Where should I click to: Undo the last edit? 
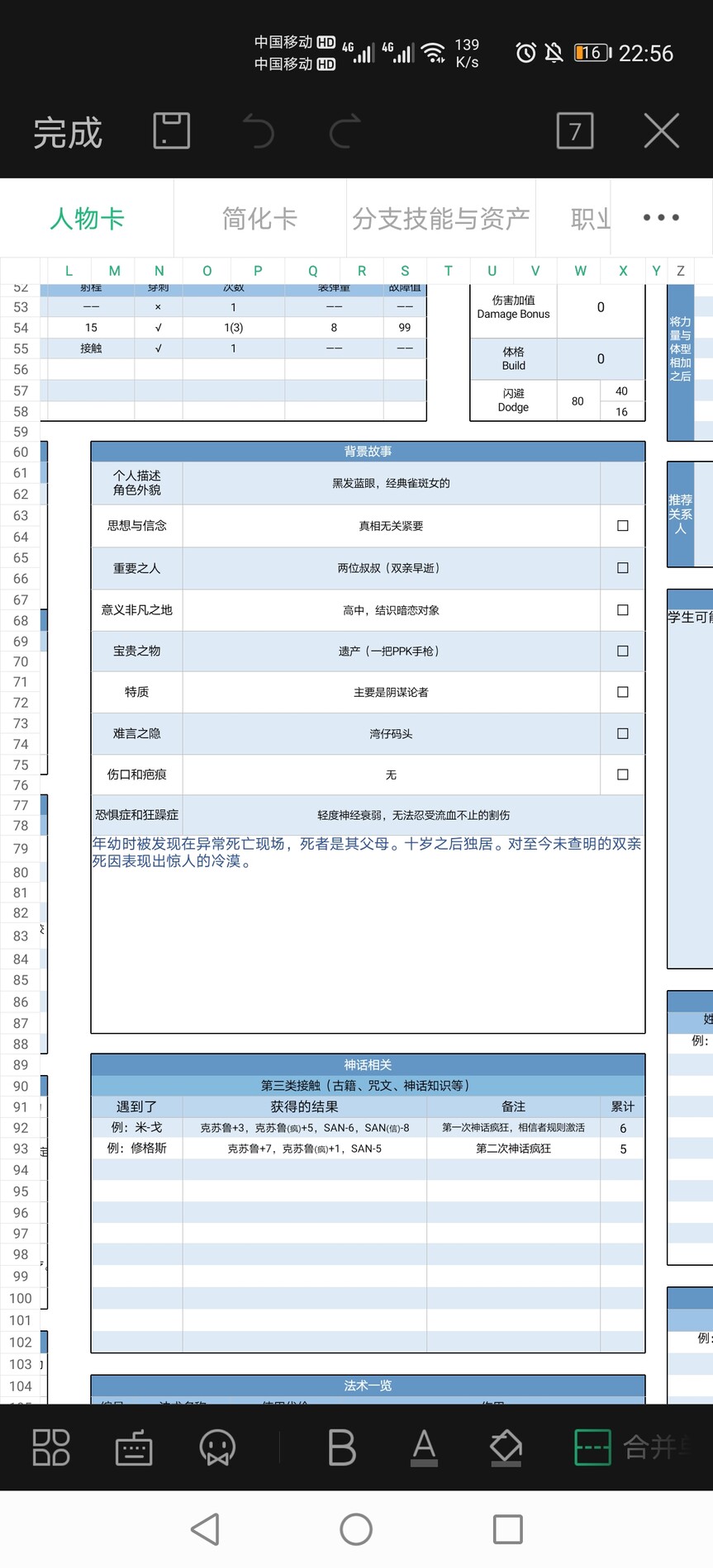[x=259, y=131]
